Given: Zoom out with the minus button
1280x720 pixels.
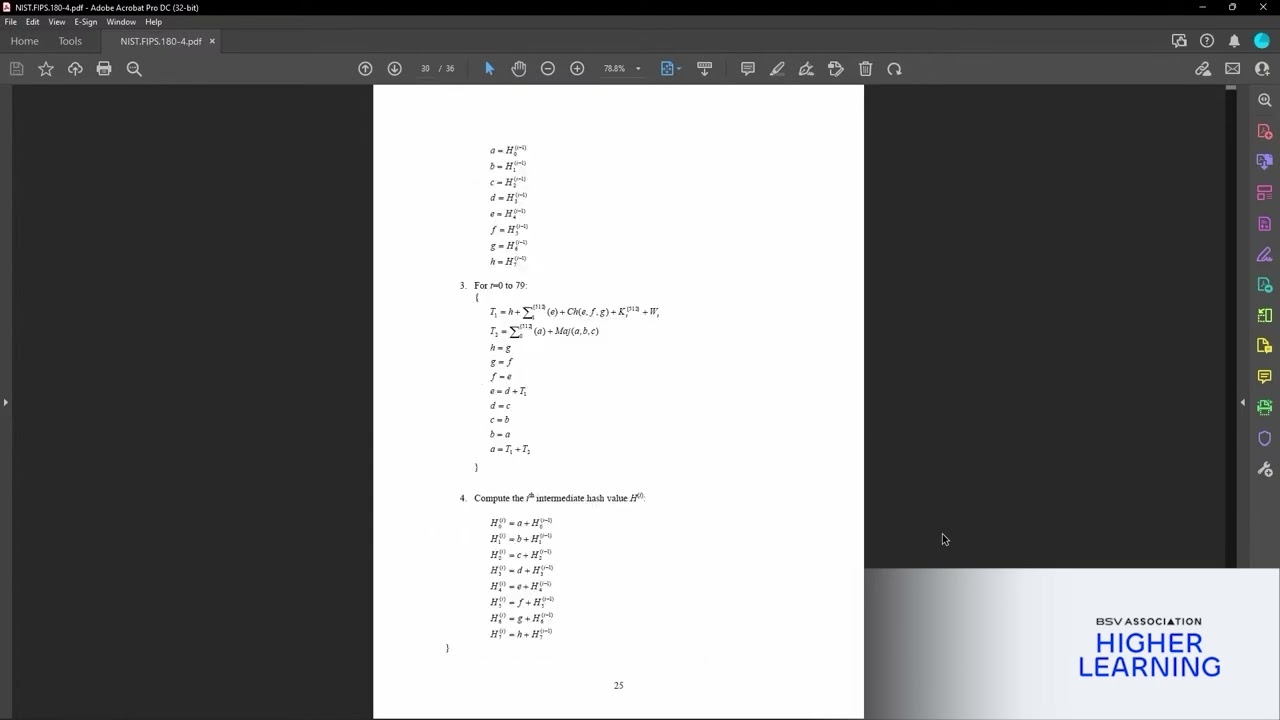Looking at the screenshot, I should pyautogui.click(x=548, y=69).
